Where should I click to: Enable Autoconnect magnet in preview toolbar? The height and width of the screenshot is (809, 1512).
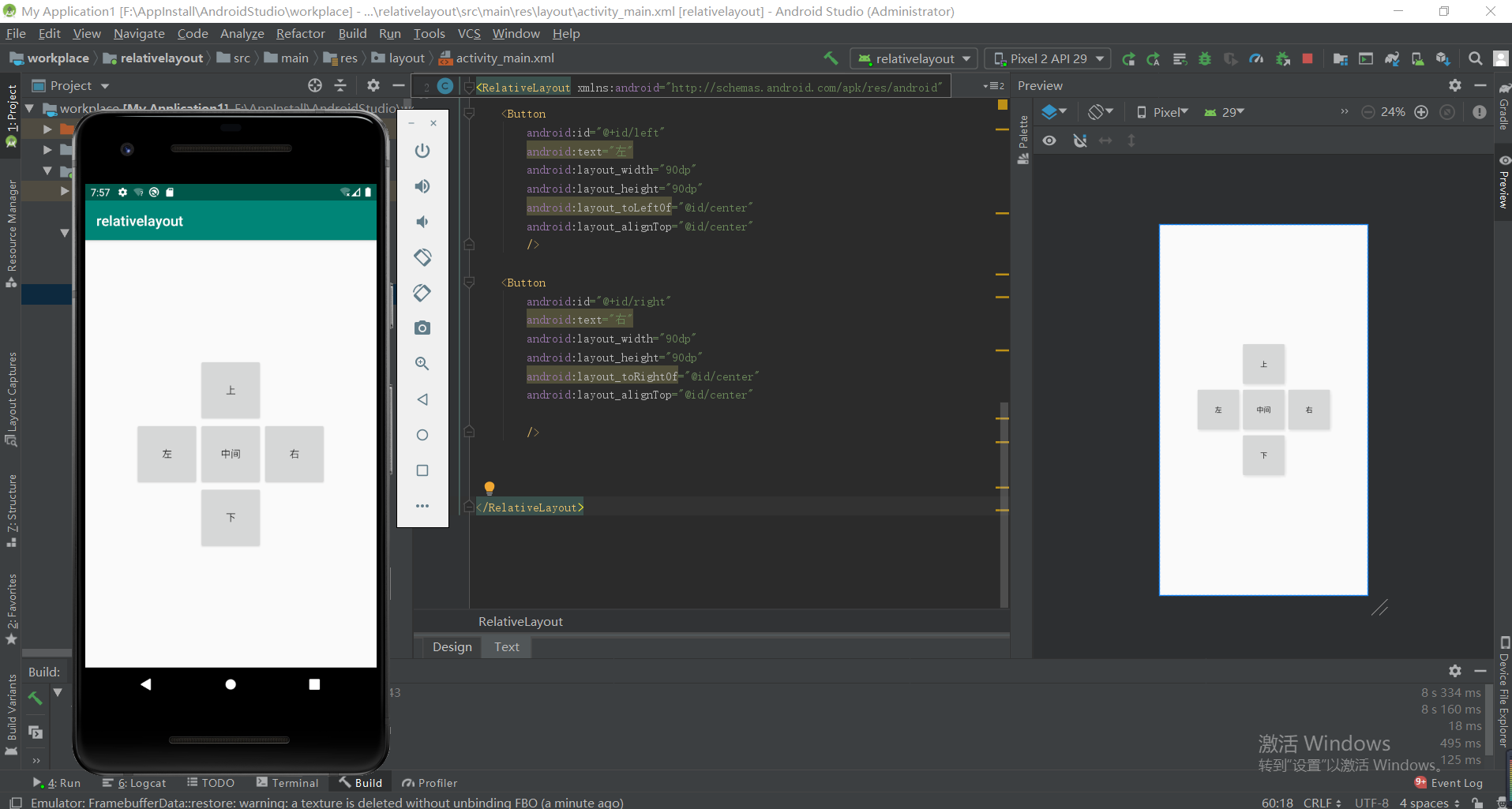1080,140
